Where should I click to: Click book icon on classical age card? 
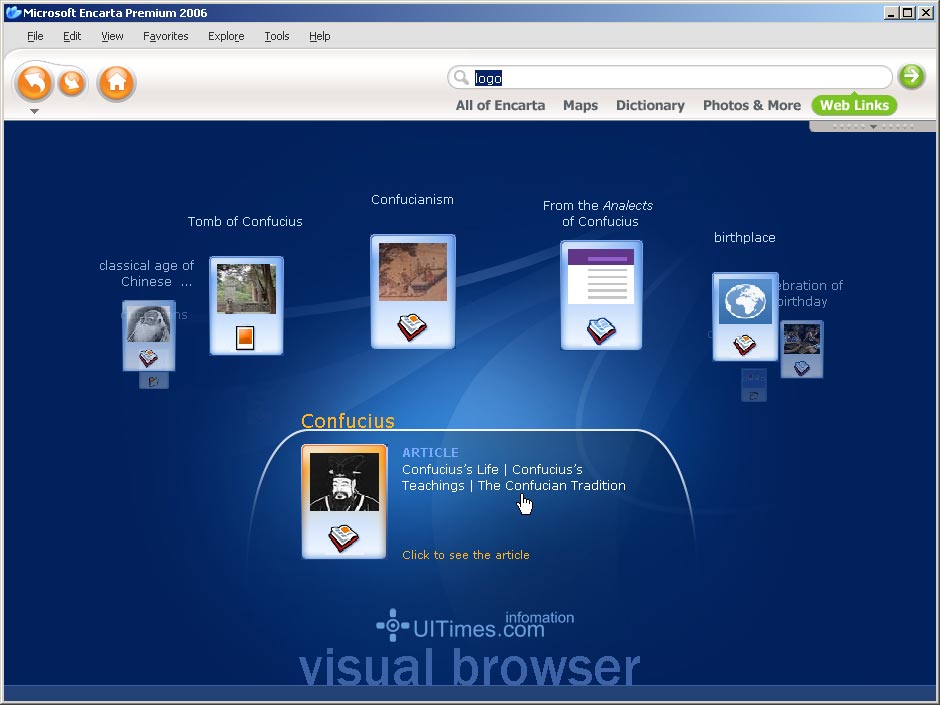pos(148,358)
